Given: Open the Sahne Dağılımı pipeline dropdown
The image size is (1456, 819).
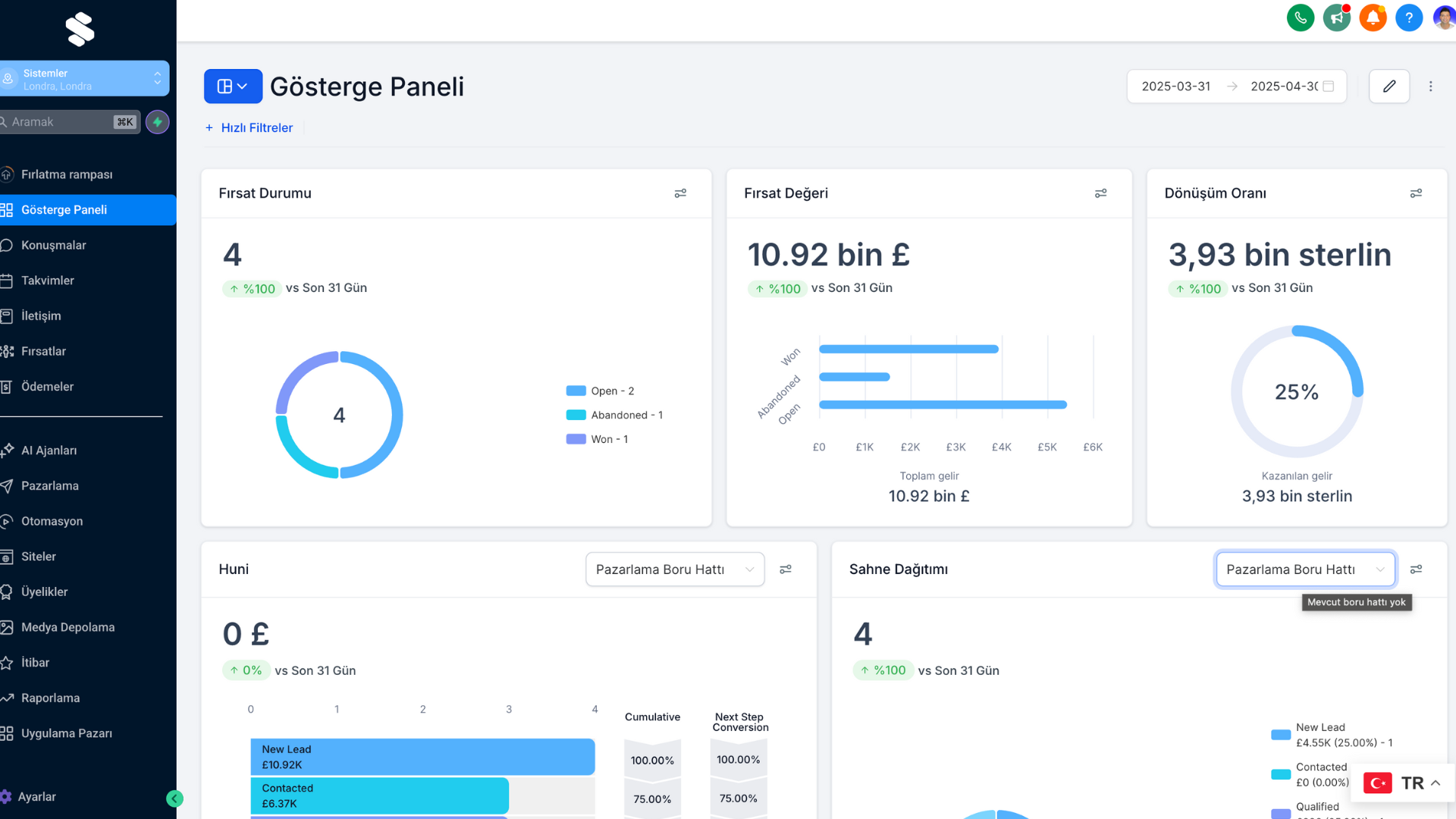Looking at the screenshot, I should (1305, 570).
